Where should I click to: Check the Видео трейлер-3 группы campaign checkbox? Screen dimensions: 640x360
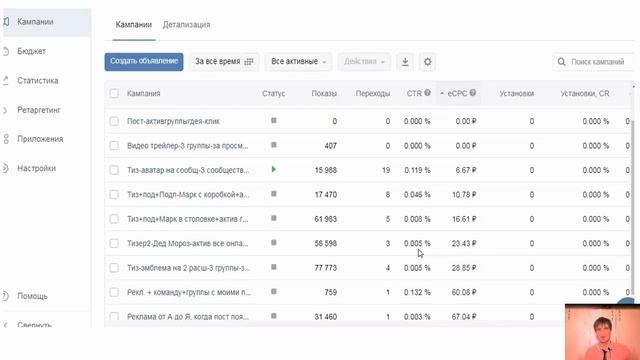(x=114, y=146)
